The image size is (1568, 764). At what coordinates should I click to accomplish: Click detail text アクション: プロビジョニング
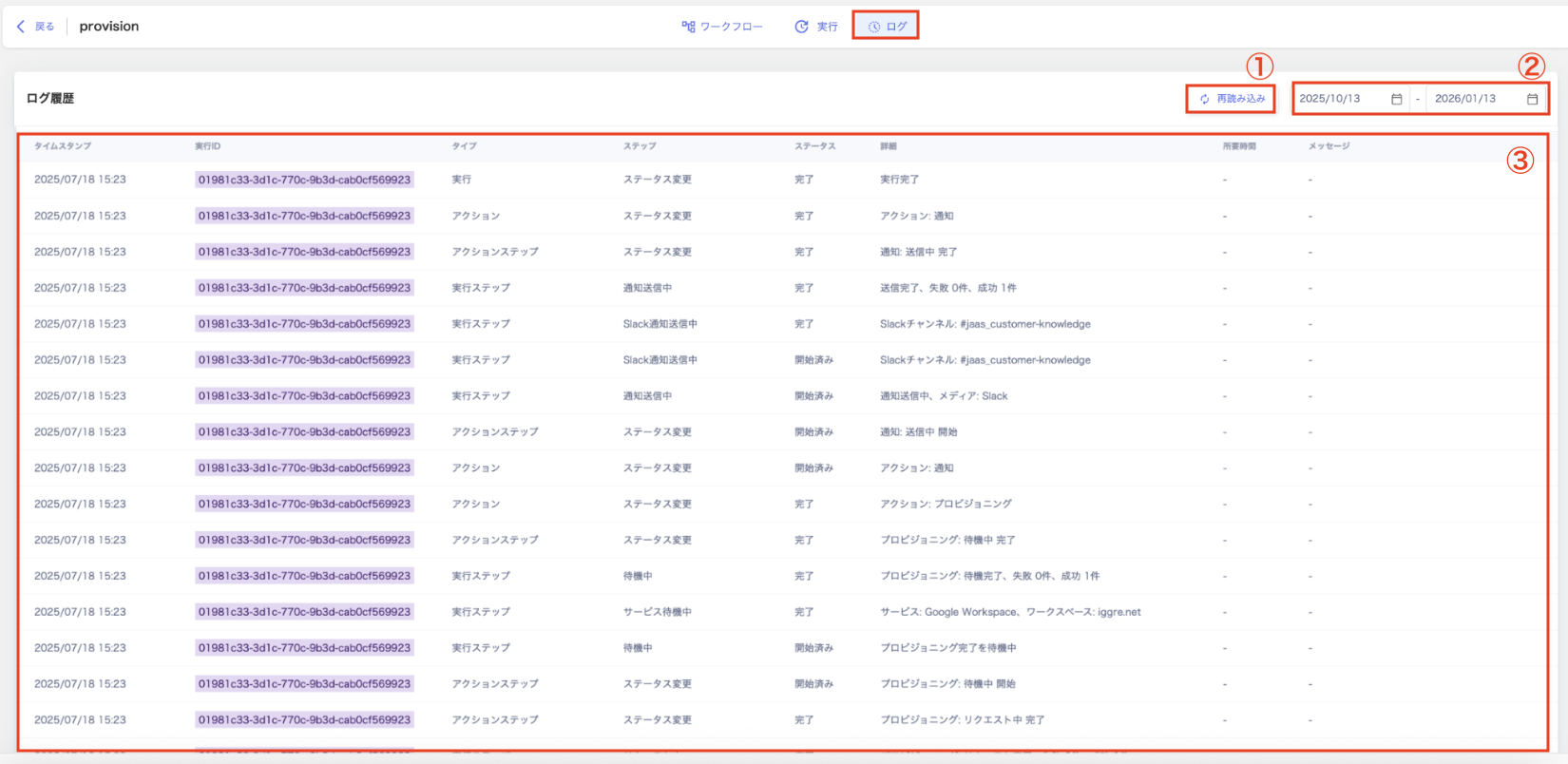pos(946,505)
